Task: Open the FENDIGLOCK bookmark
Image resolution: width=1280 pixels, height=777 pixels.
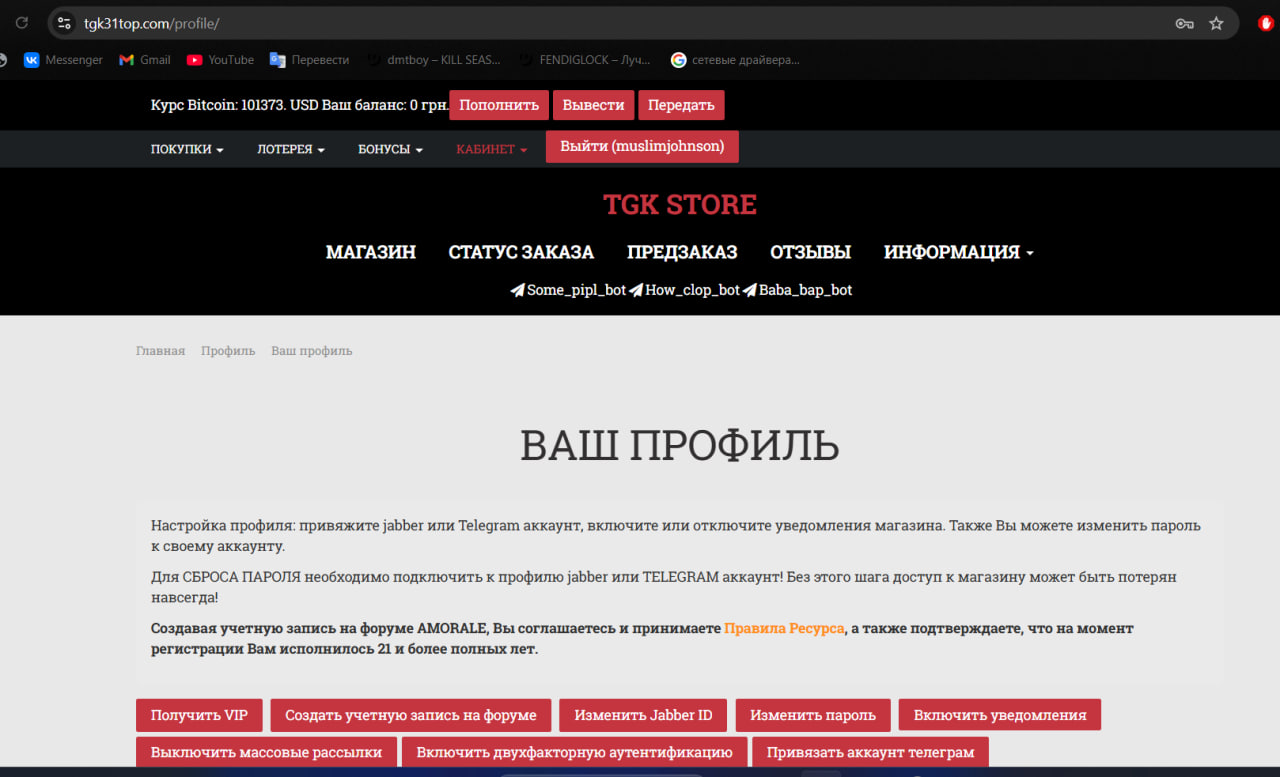Action: coord(584,60)
